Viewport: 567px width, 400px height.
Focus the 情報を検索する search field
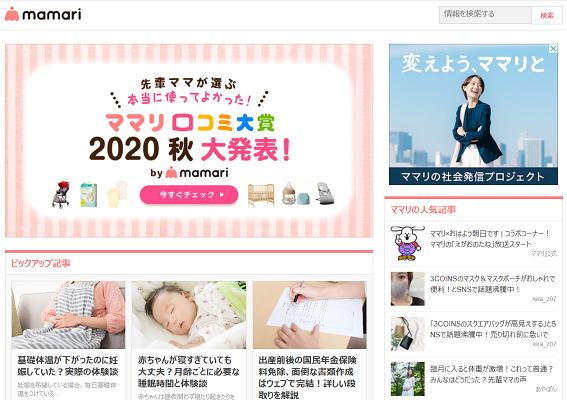[x=485, y=15]
